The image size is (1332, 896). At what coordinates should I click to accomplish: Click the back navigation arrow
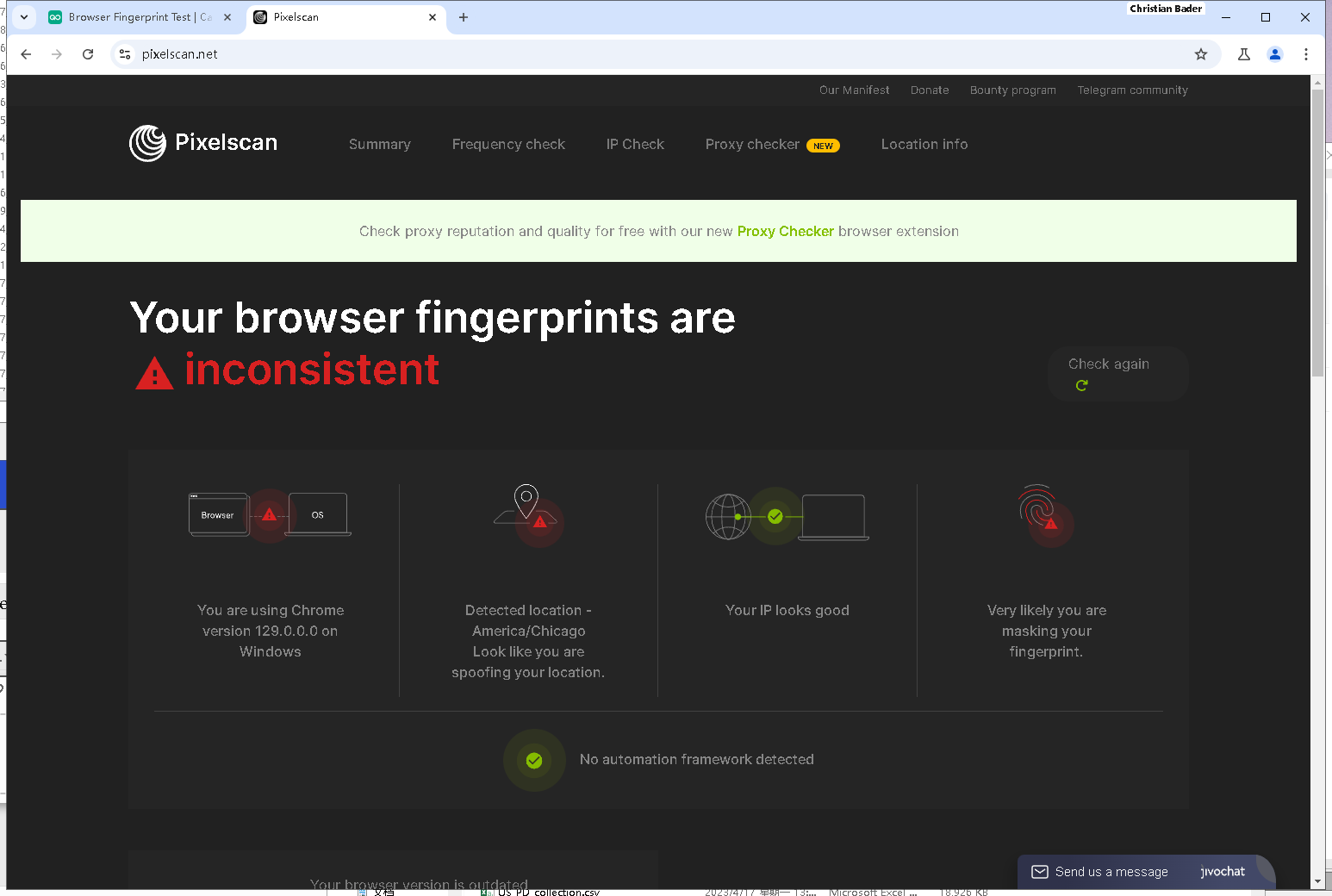coord(26,54)
